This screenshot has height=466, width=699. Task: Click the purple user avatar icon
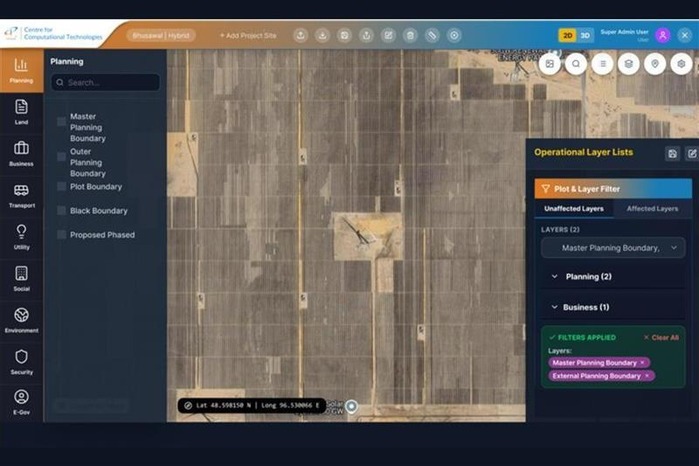tap(663, 35)
